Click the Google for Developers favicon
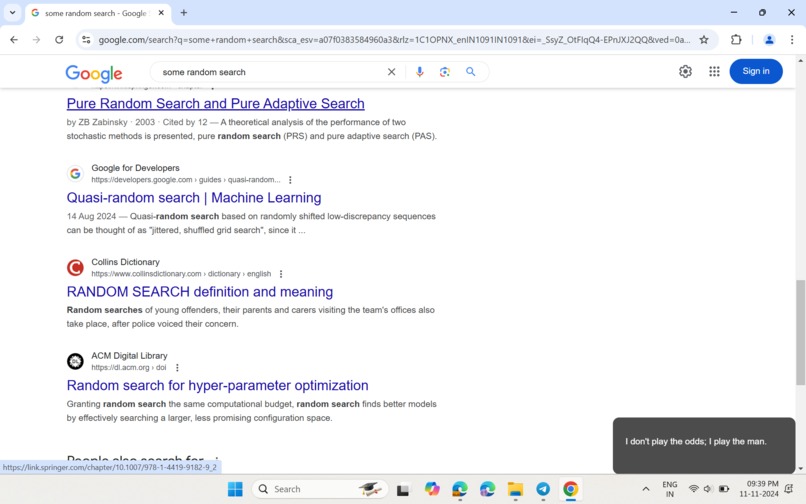806x504 pixels. coord(75,173)
